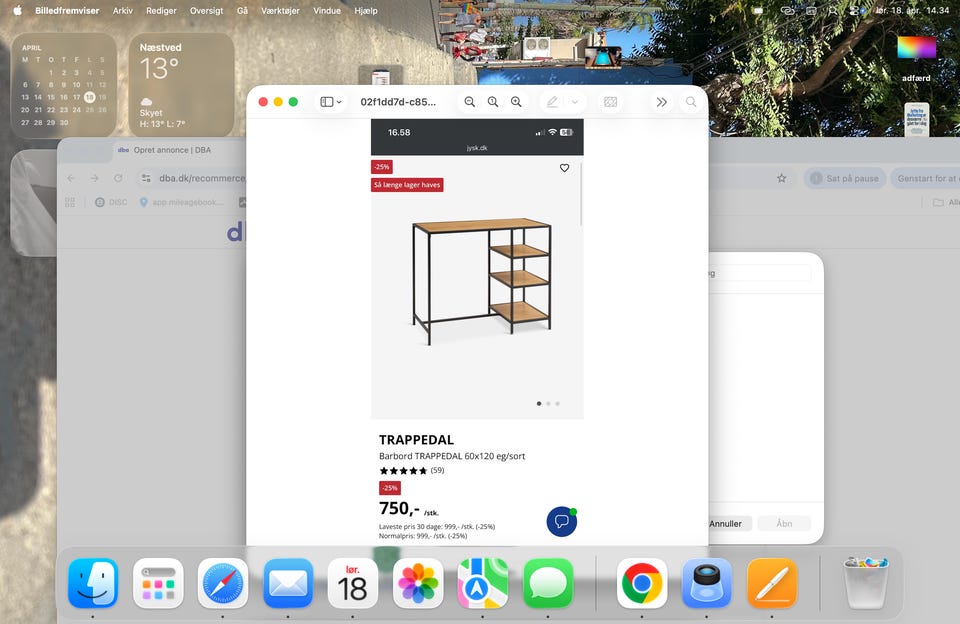Open the app.mileagebook bookmark

(x=181, y=202)
